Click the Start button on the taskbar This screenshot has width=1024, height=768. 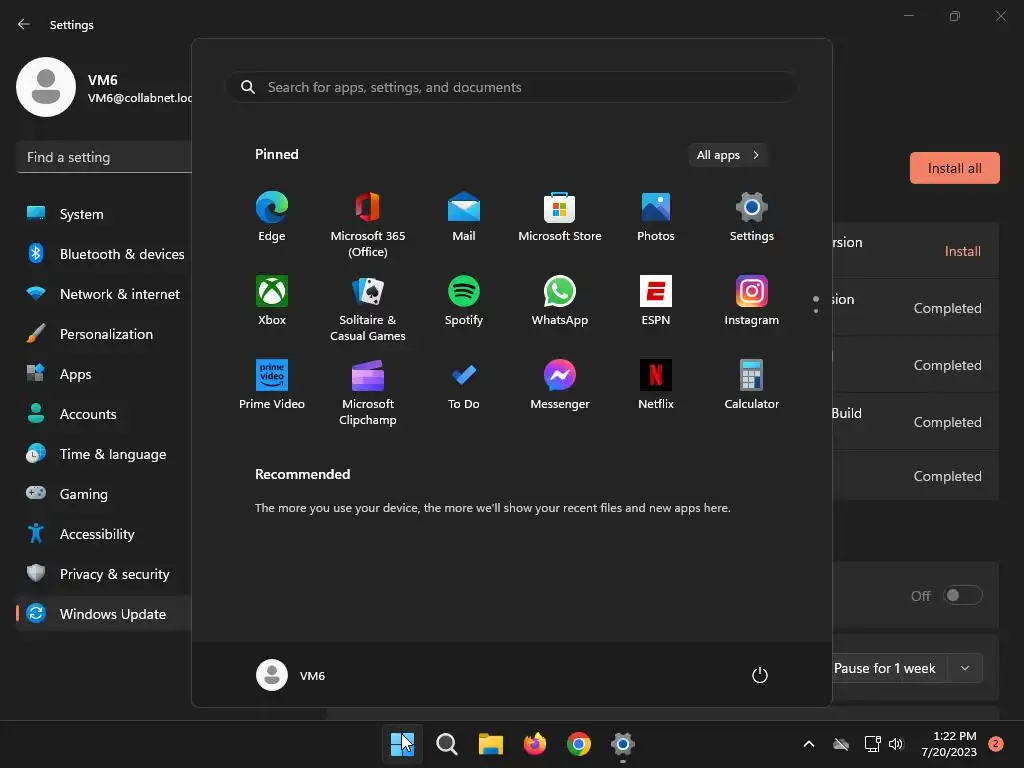click(402, 744)
